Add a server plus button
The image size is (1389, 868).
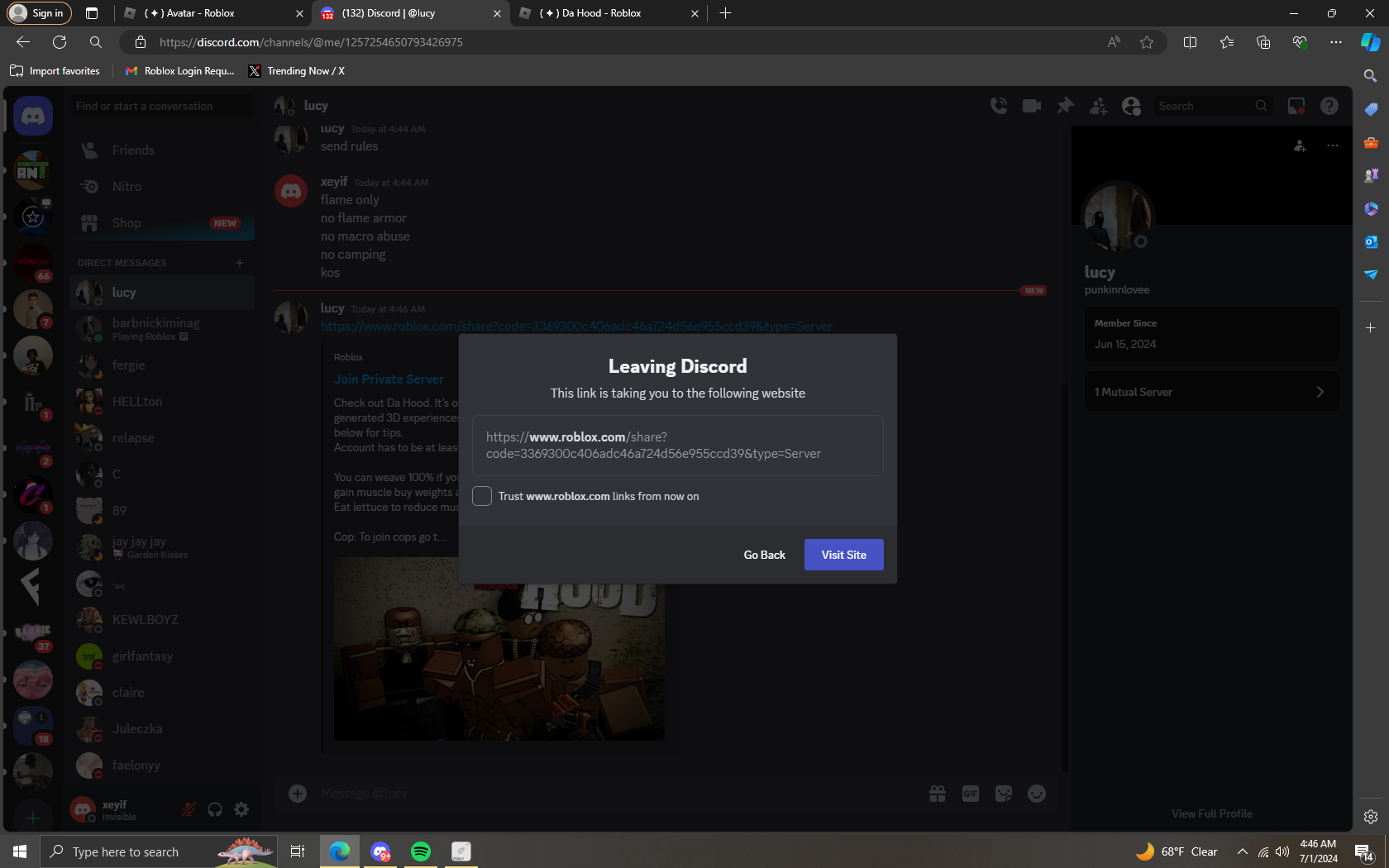[x=33, y=818]
